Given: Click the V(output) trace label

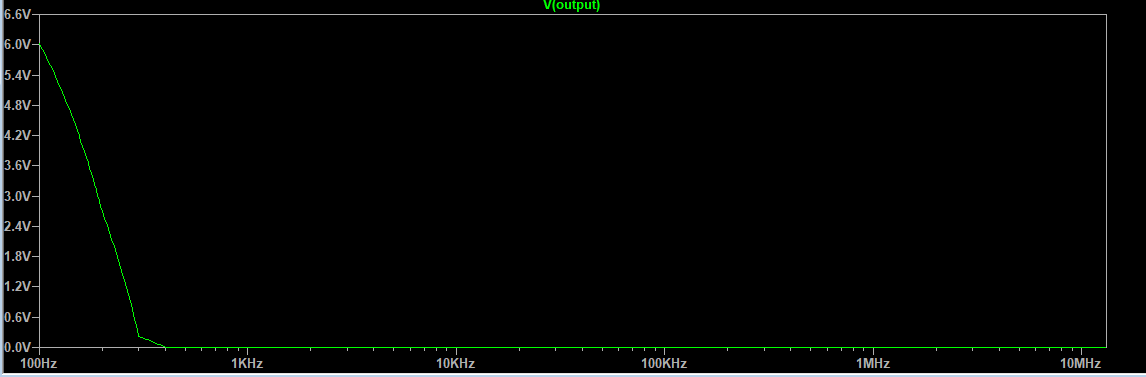Looking at the screenshot, I should click(572, 6).
